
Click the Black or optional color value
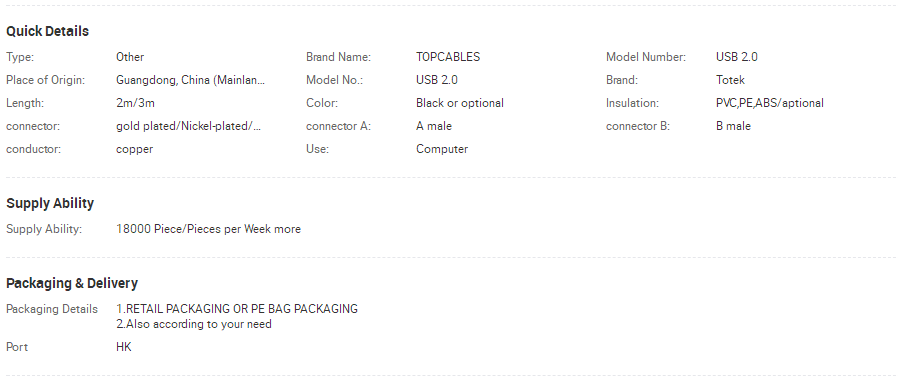click(x=460, y=103)
